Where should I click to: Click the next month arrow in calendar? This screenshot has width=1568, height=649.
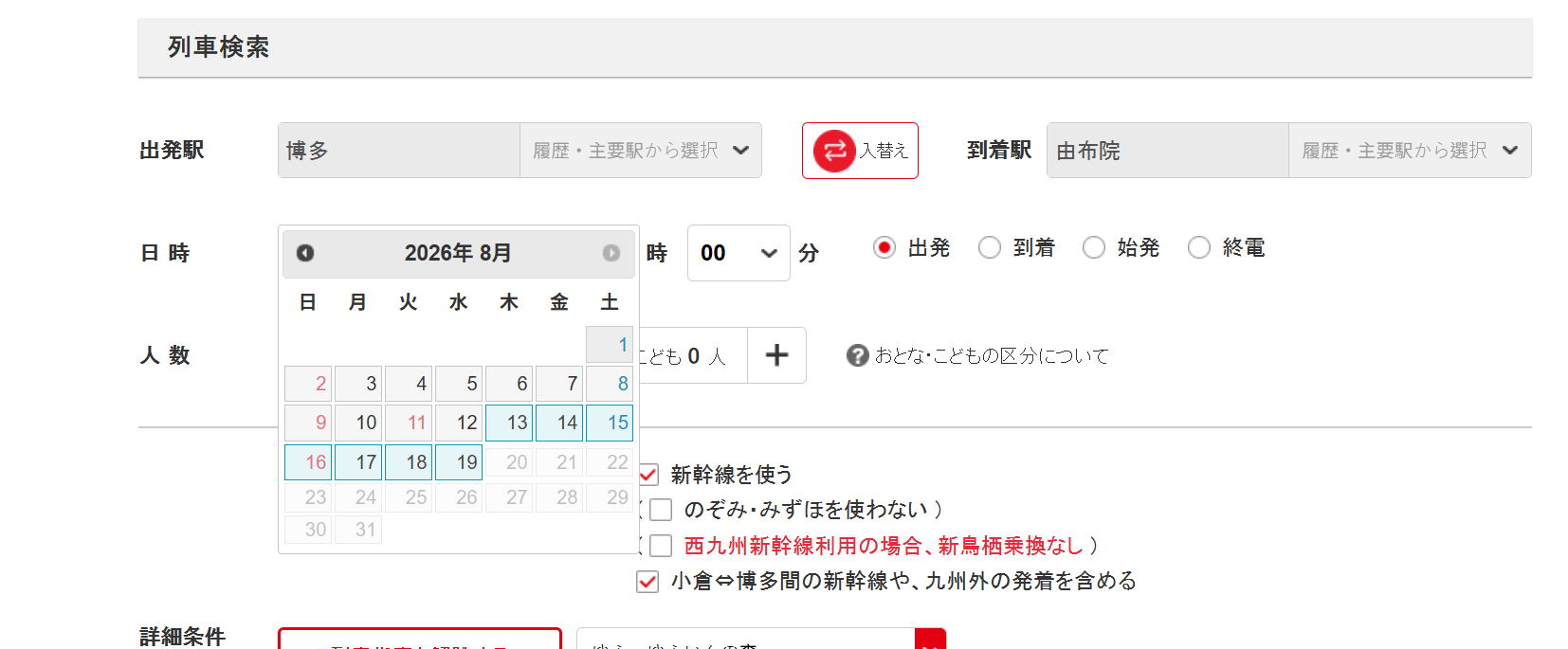pos(611,253)
